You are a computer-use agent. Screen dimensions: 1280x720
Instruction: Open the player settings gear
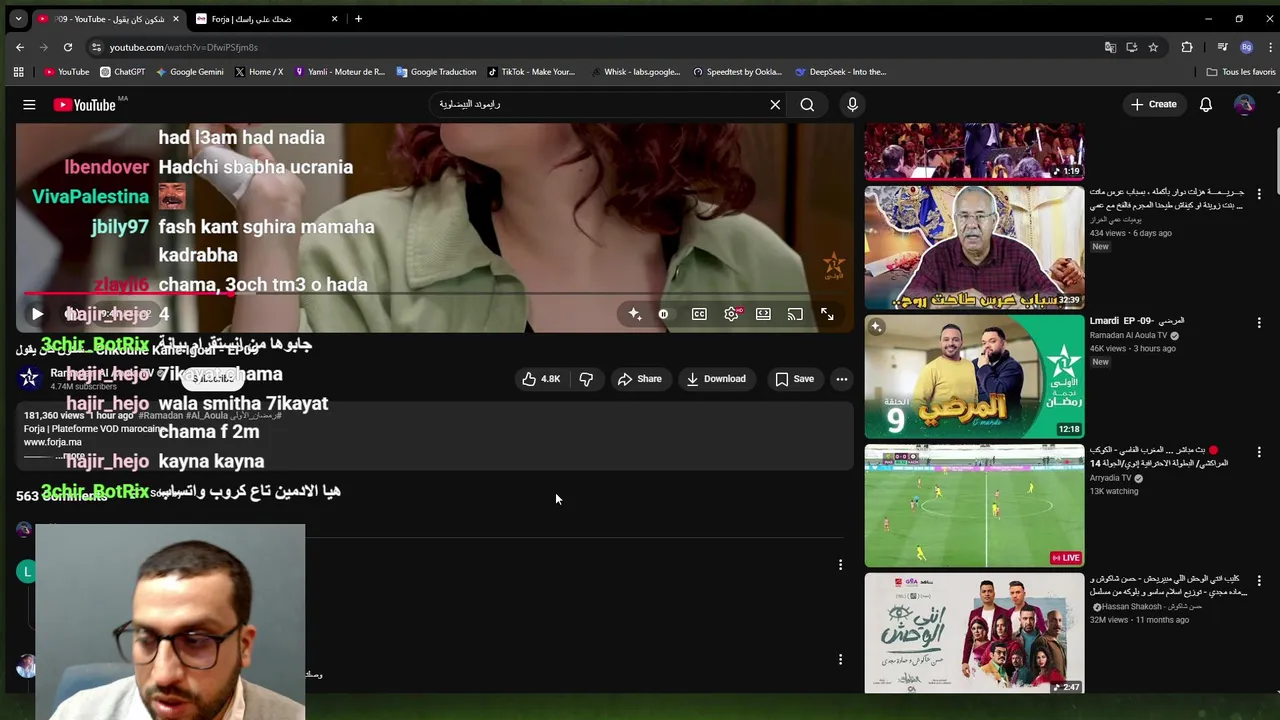pos(732,314)
